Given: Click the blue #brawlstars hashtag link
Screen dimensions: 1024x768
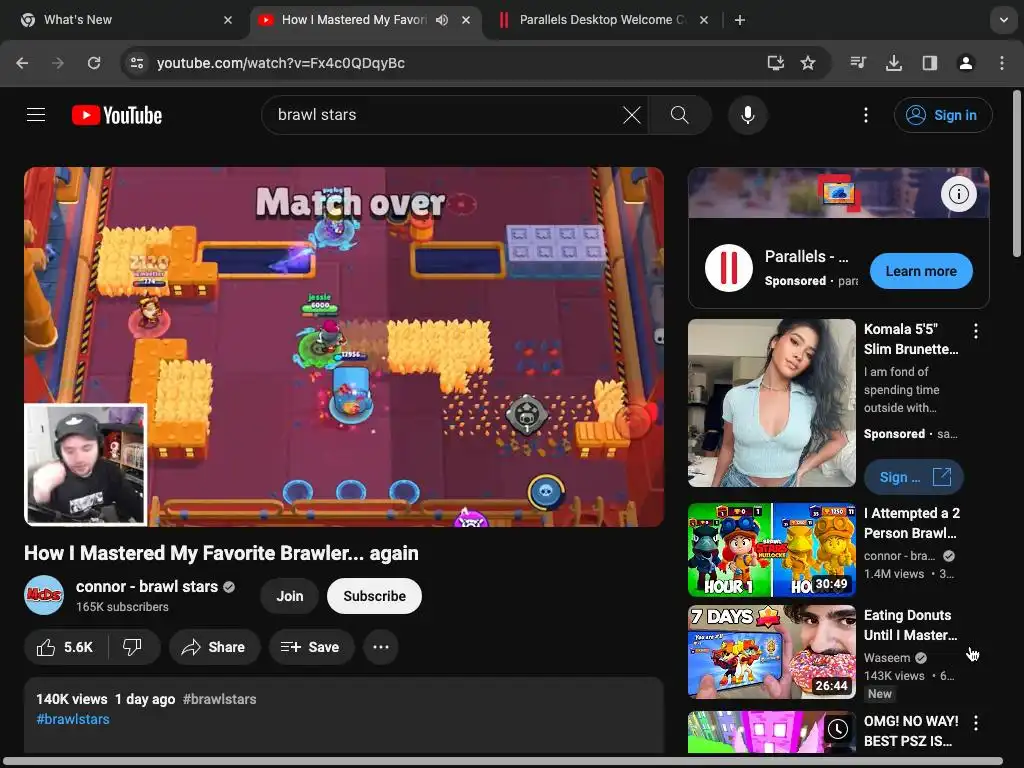Looking at the screenshot, I should (73, 719).
